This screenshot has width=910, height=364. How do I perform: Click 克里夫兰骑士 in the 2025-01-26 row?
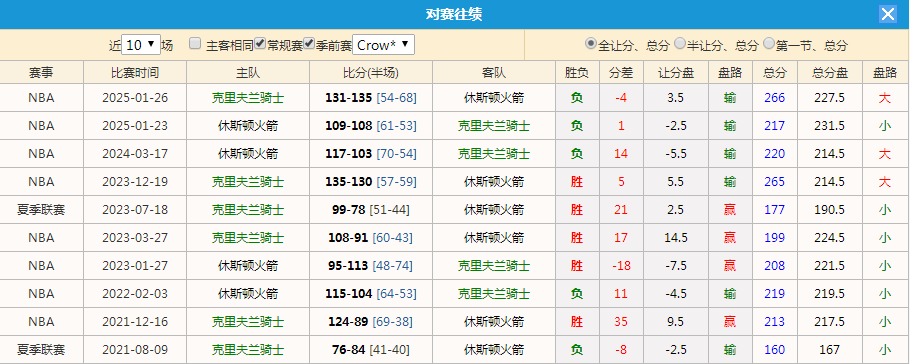click(x=248, y=98)
